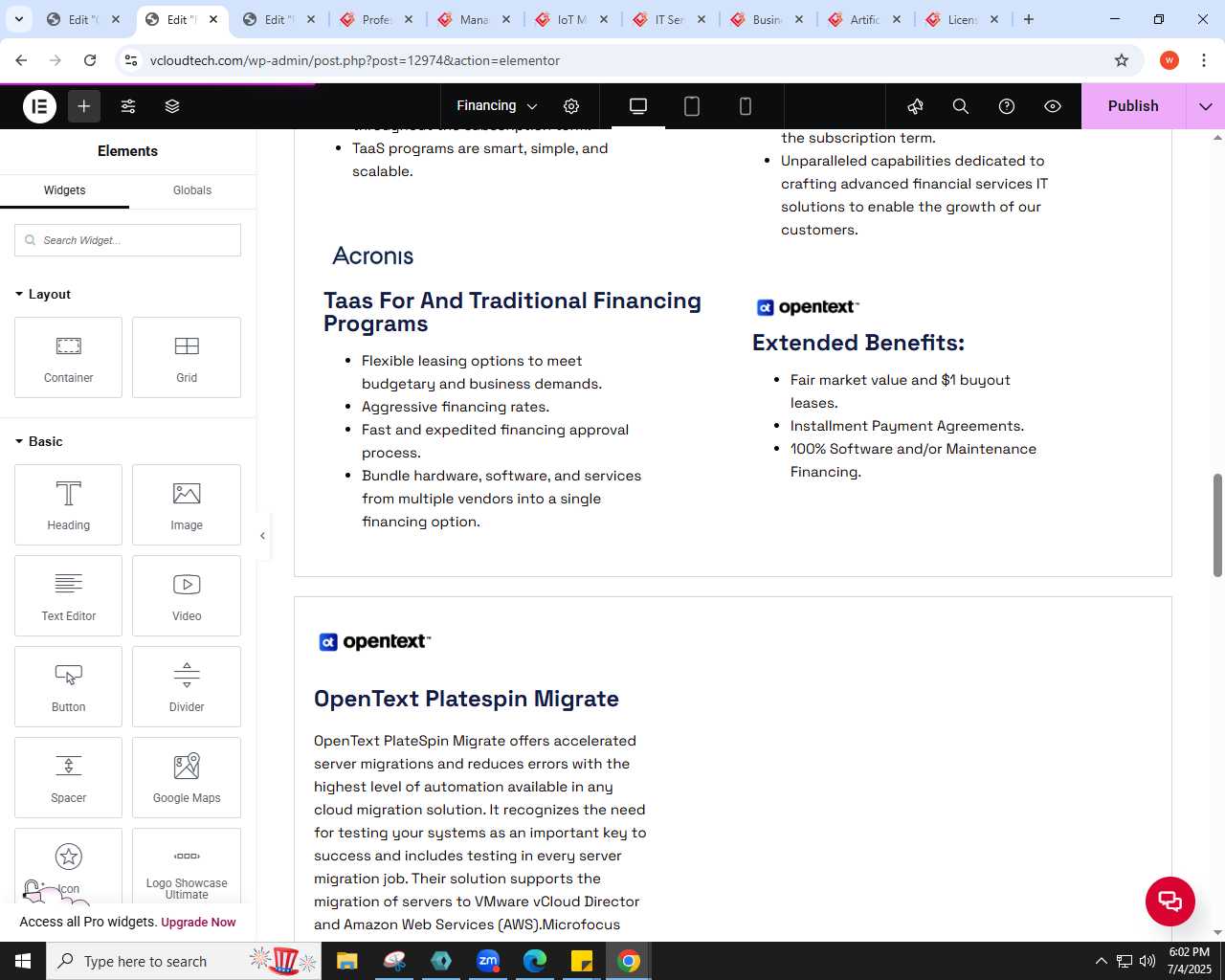1225x980 pixels.
Task: Reload the current page
Action: point(90,60)
